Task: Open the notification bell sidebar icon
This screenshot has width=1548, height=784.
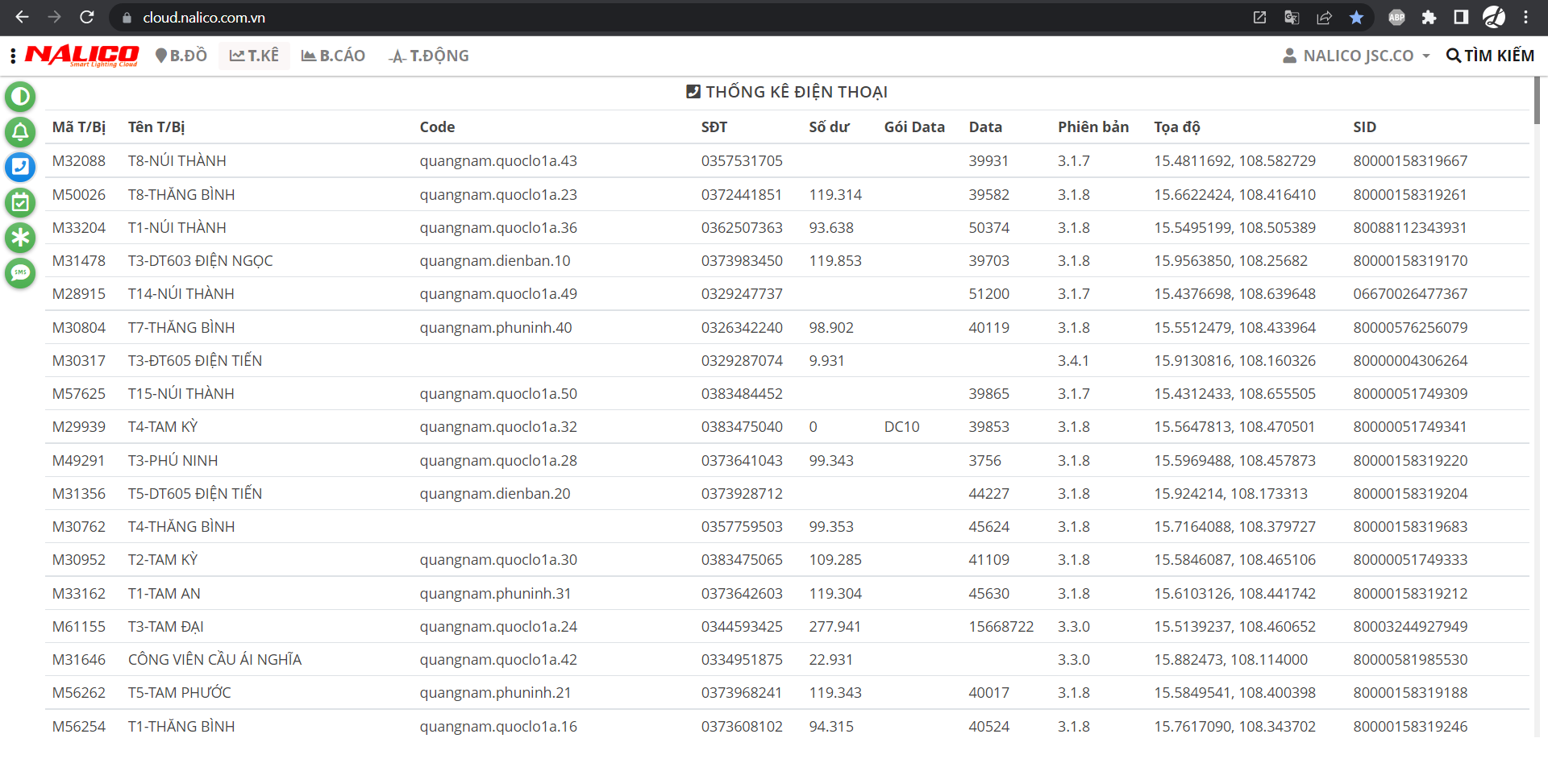Action: point(20,132)
